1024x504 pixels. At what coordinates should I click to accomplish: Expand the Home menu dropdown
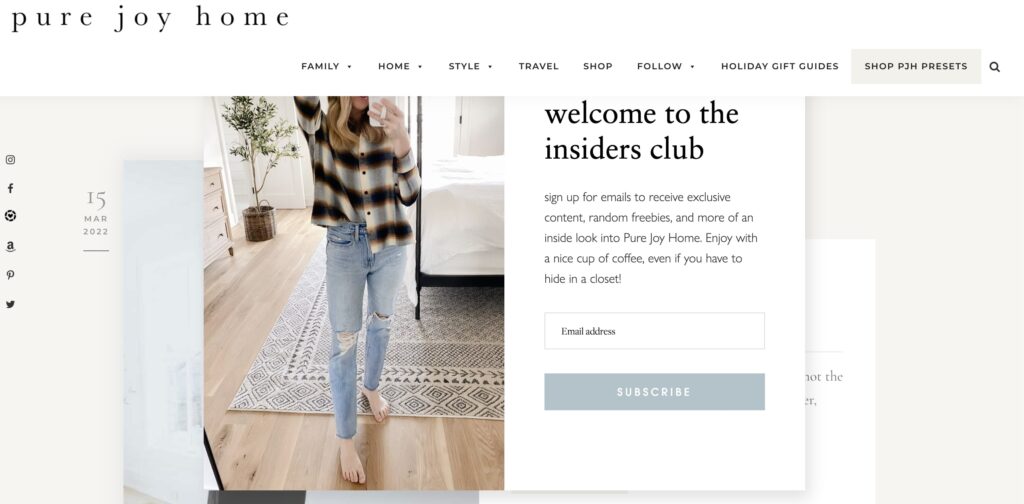pyautogui.click(x=400, y=66)
